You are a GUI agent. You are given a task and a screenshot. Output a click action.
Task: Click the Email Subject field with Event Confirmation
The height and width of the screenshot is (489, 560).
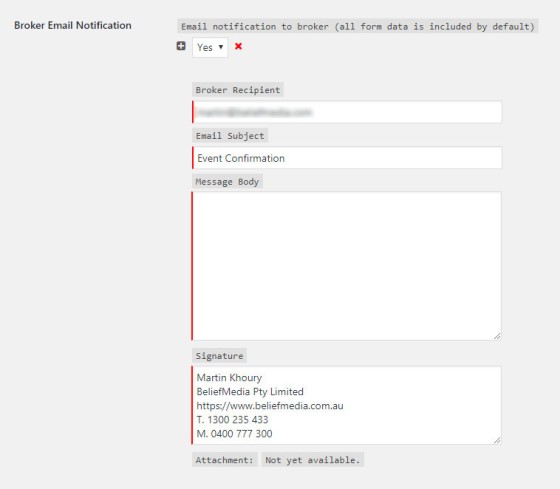[347, 158]
